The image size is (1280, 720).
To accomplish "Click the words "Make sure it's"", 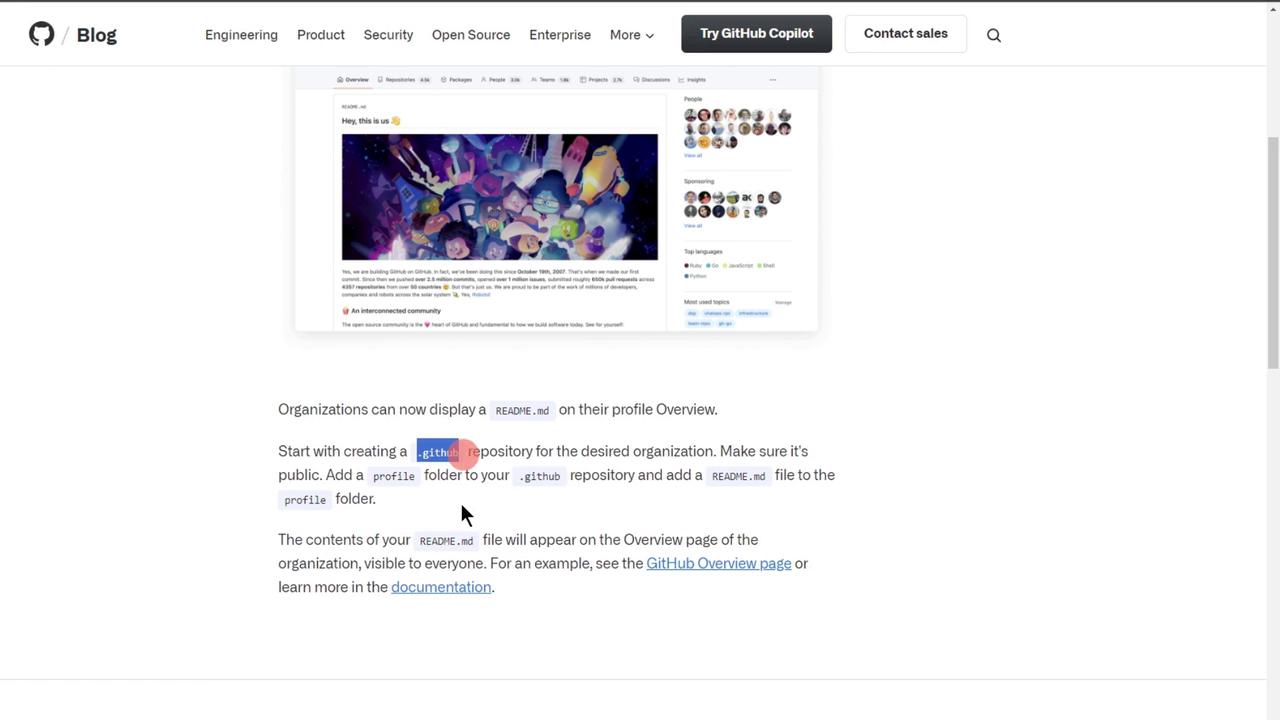I will pyautogui.click(x=764, y=451).
